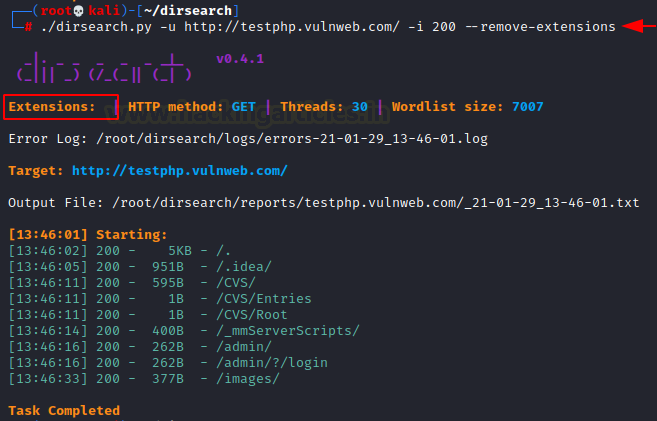Click the /CVS/ result path

tap(236, 283)
